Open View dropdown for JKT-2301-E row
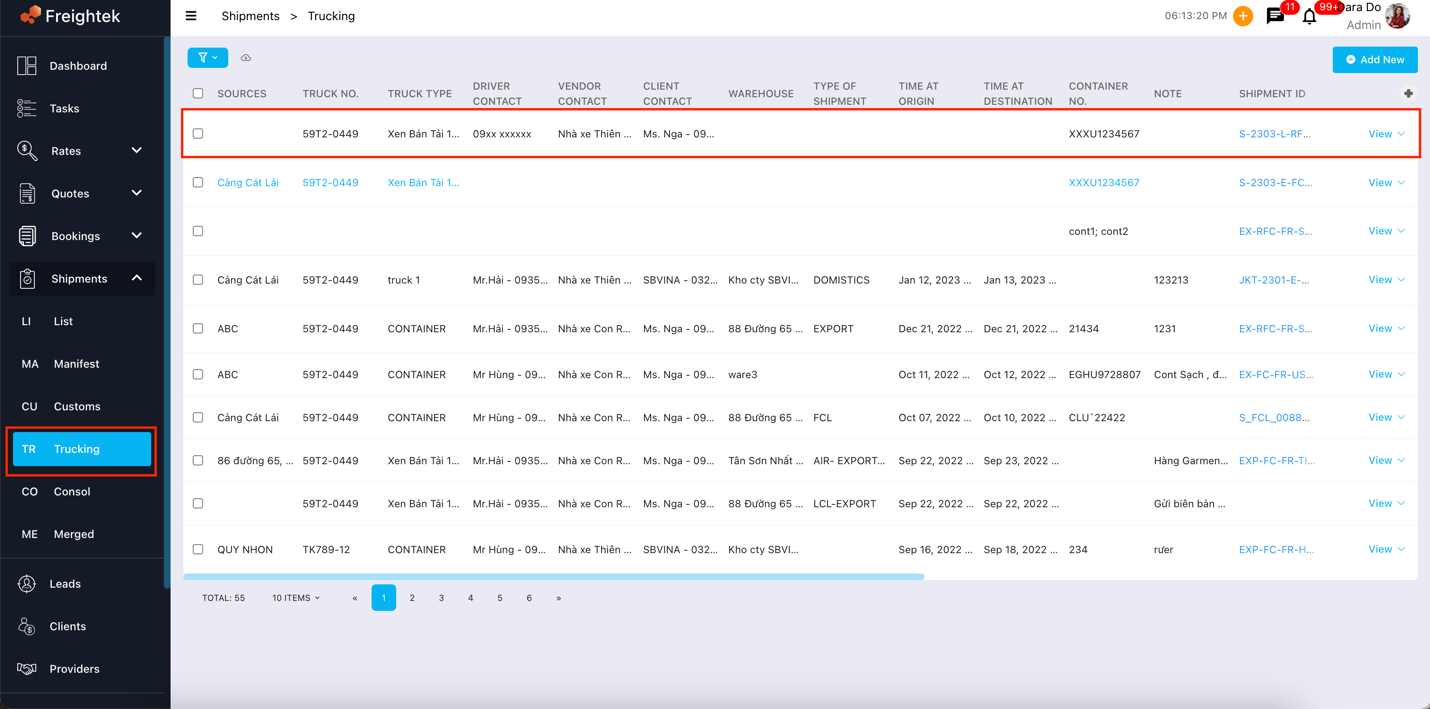The image size is (1430, 709). 1387,280
